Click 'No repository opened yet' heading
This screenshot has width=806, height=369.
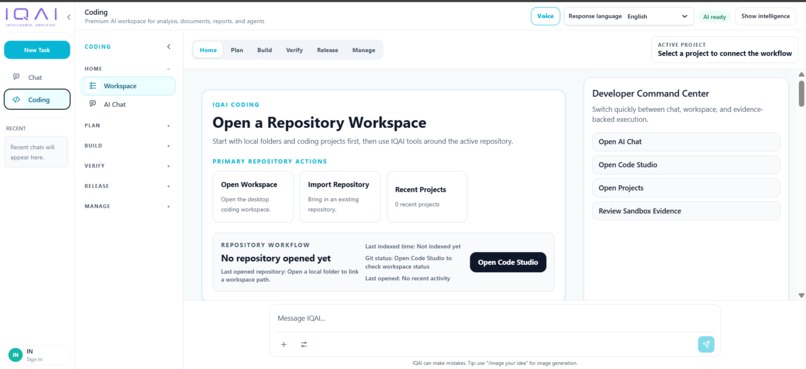(x=276, y=258)
